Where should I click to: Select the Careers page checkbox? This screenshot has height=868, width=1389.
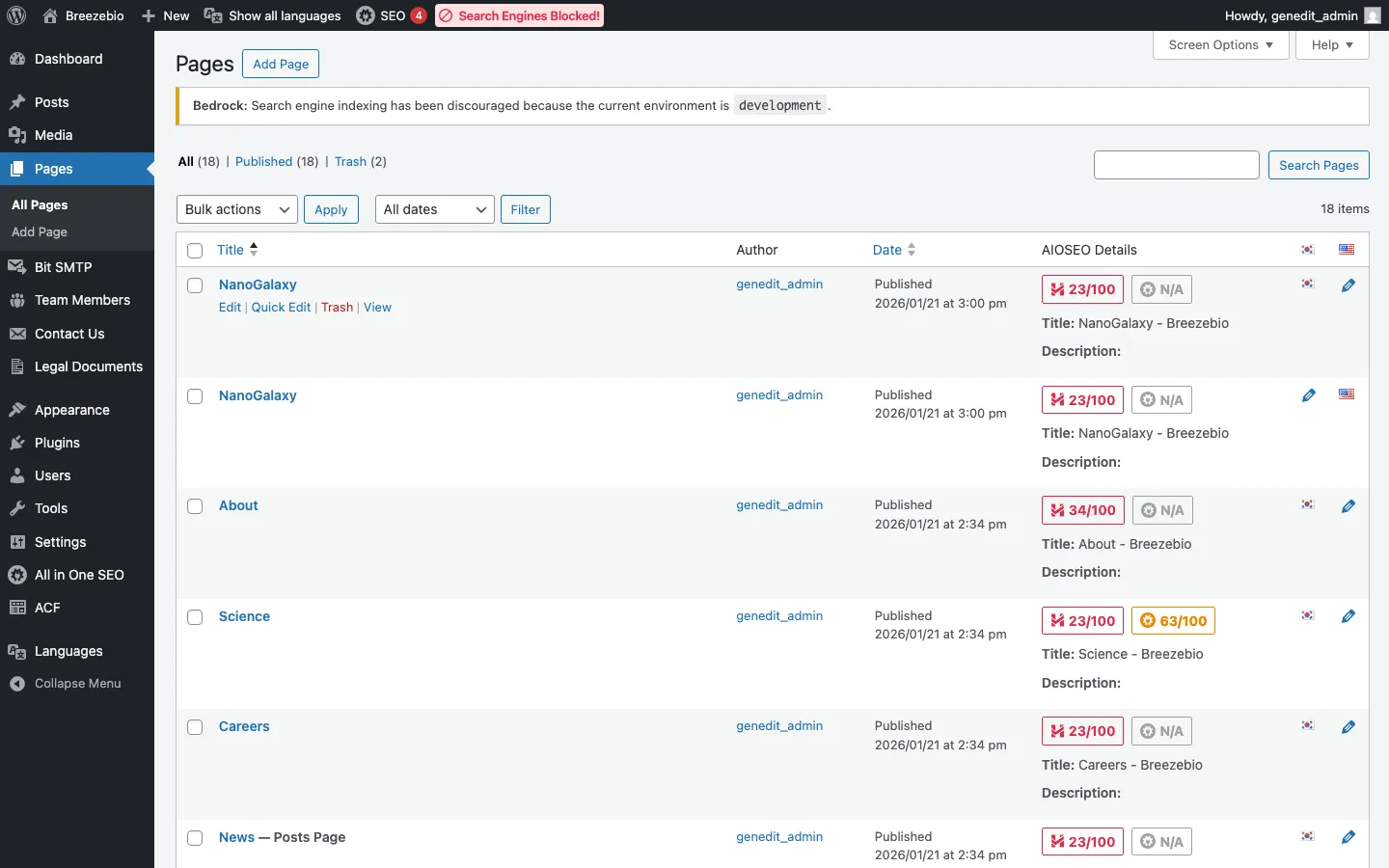point(195,727)
